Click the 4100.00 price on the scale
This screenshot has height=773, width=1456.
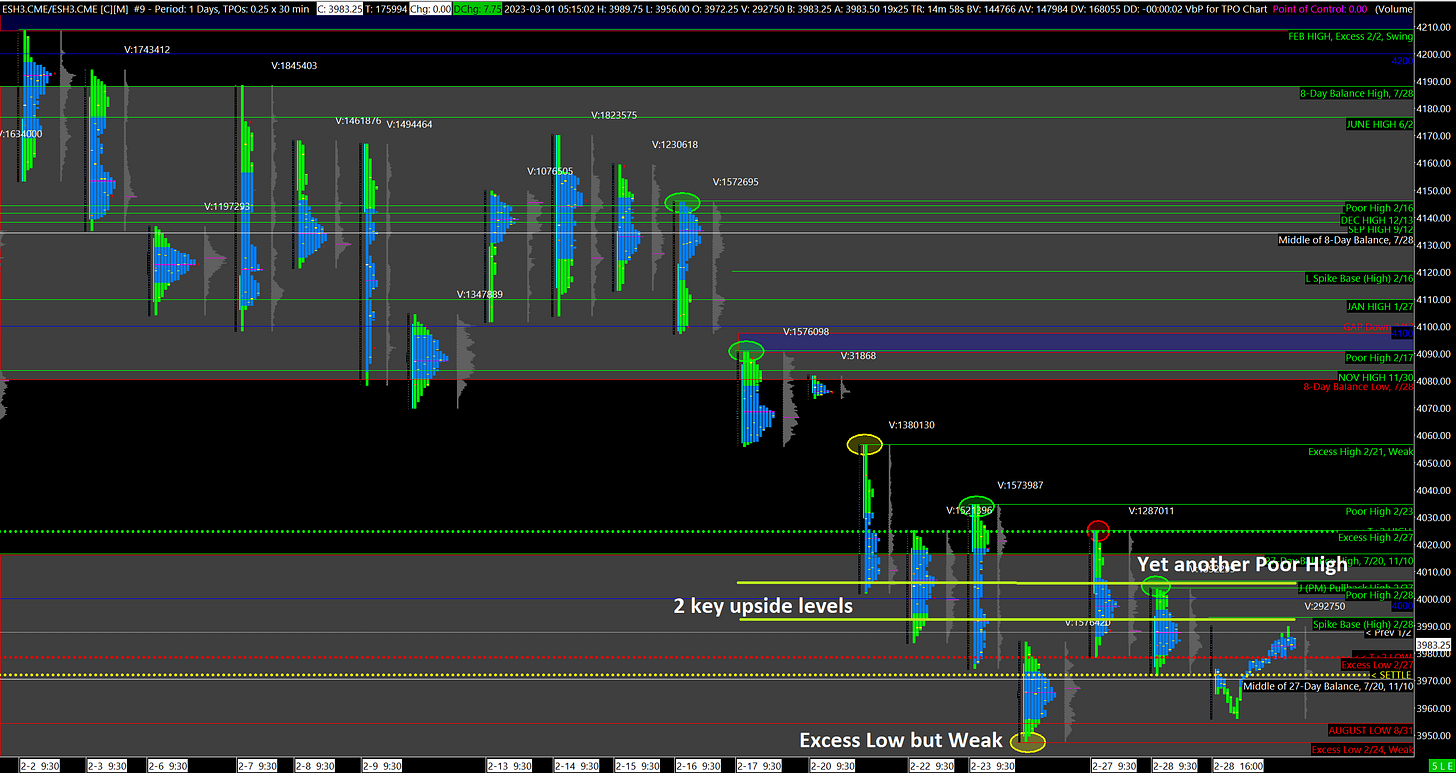pyautogui.click(x=1435, y=326)
